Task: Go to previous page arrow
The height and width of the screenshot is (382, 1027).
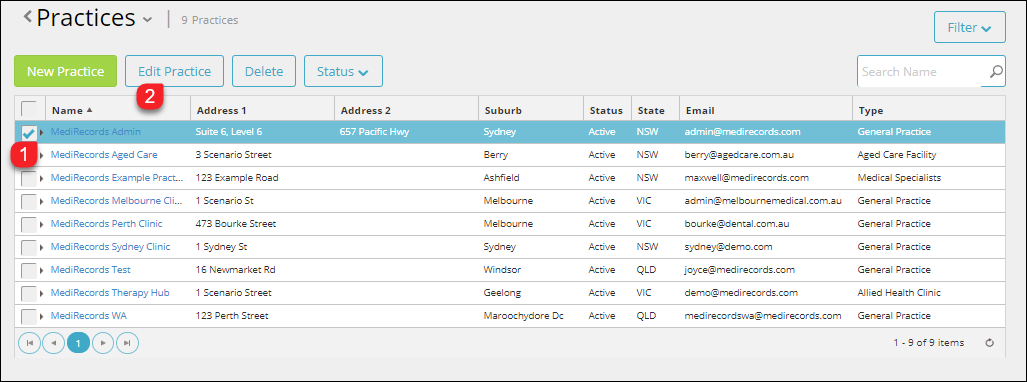Action: coord(54,343)
